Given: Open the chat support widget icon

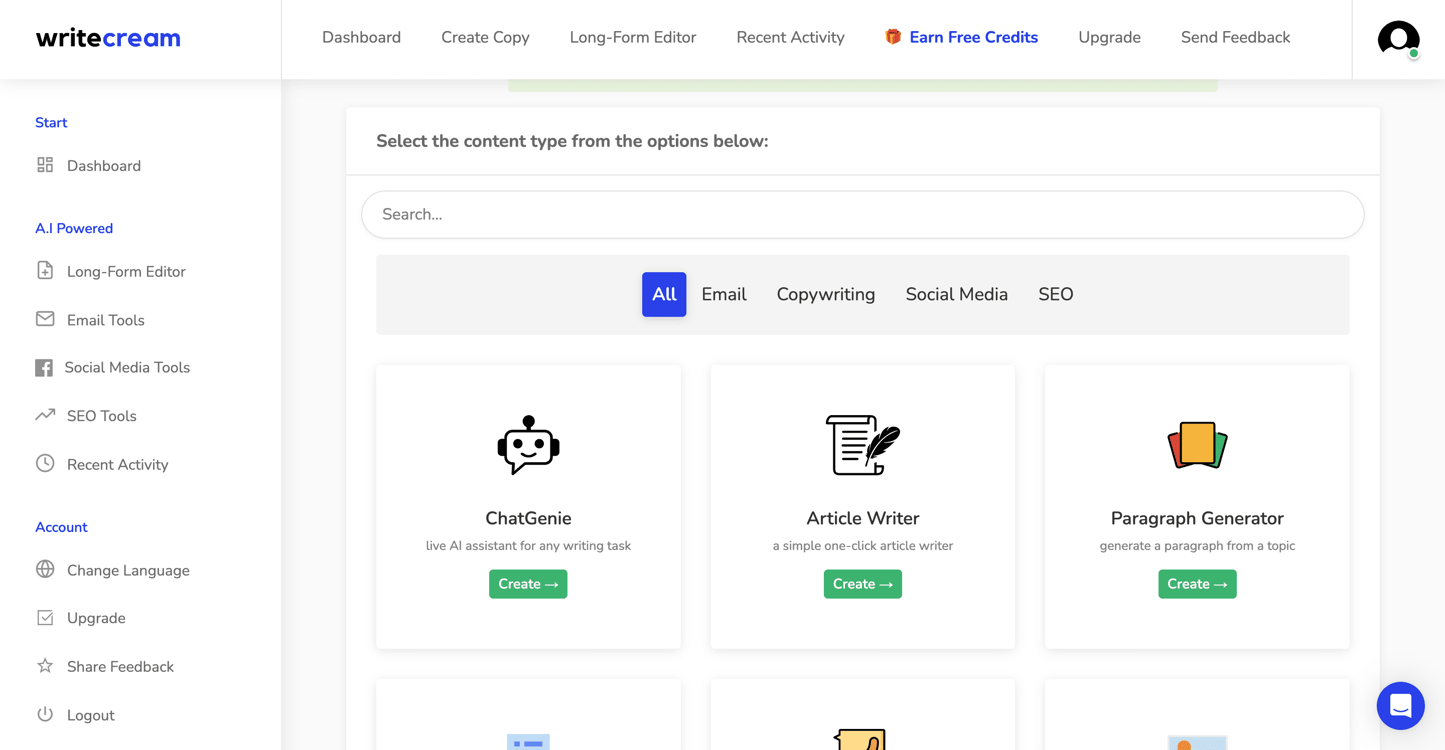Looking at the screenshot, I should 1400,706.
